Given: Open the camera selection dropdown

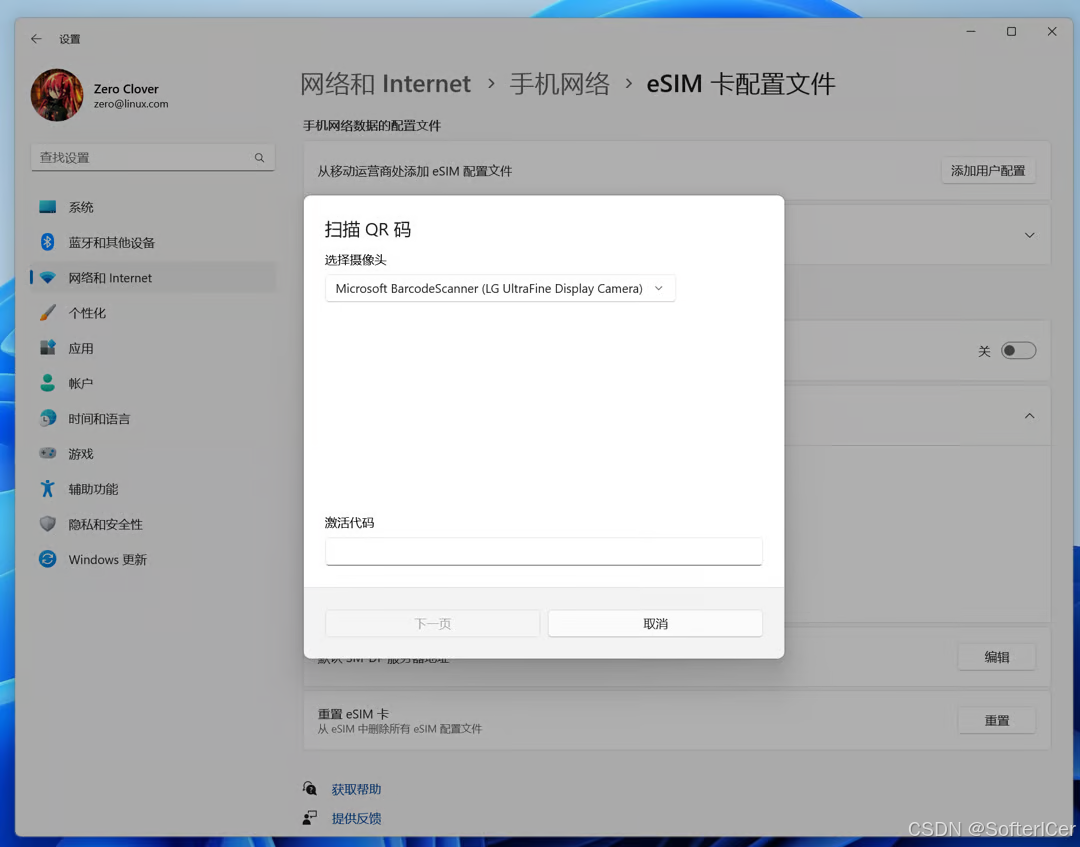Looking at the screenshot, I should tap(500, 289).
